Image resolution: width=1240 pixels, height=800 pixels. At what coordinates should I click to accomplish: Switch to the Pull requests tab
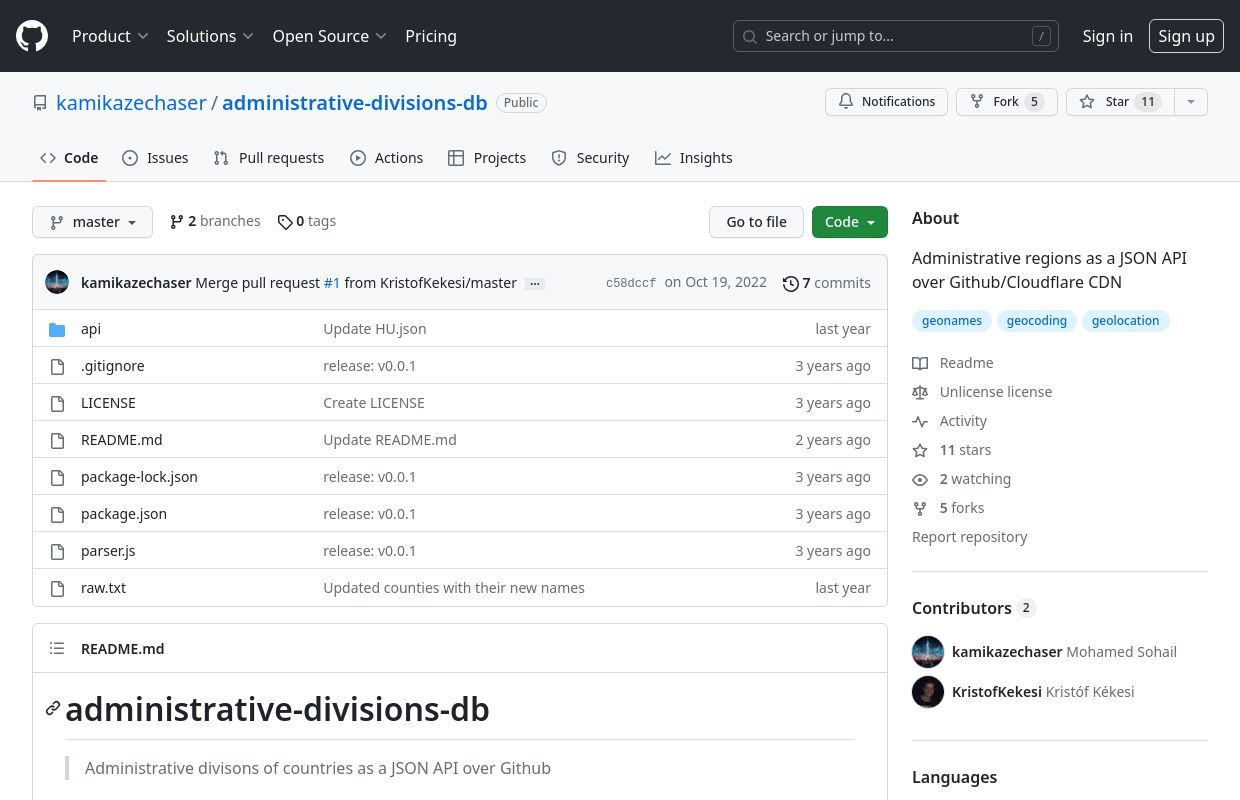point(269,158)
